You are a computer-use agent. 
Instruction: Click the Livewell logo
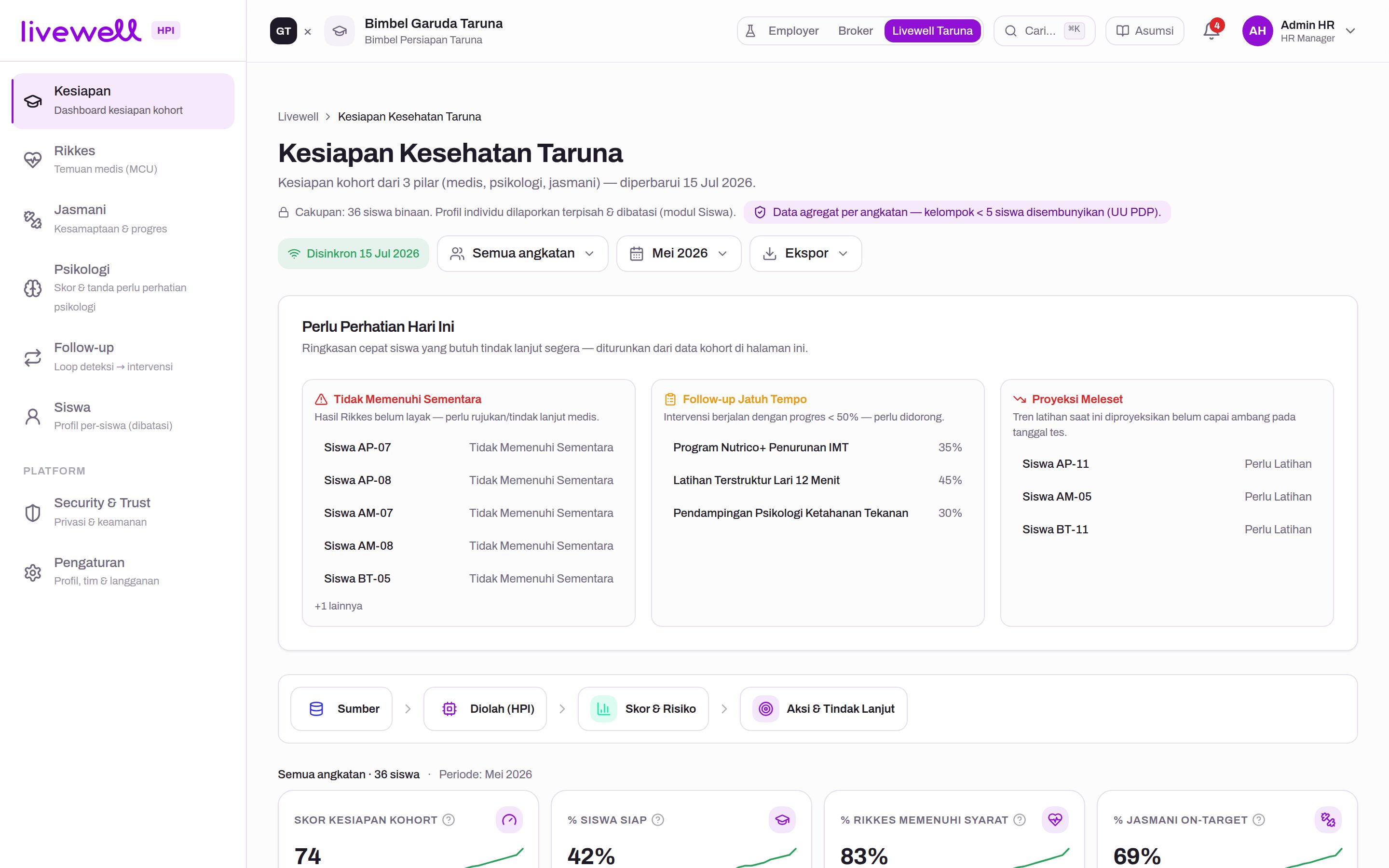(81, 30)
